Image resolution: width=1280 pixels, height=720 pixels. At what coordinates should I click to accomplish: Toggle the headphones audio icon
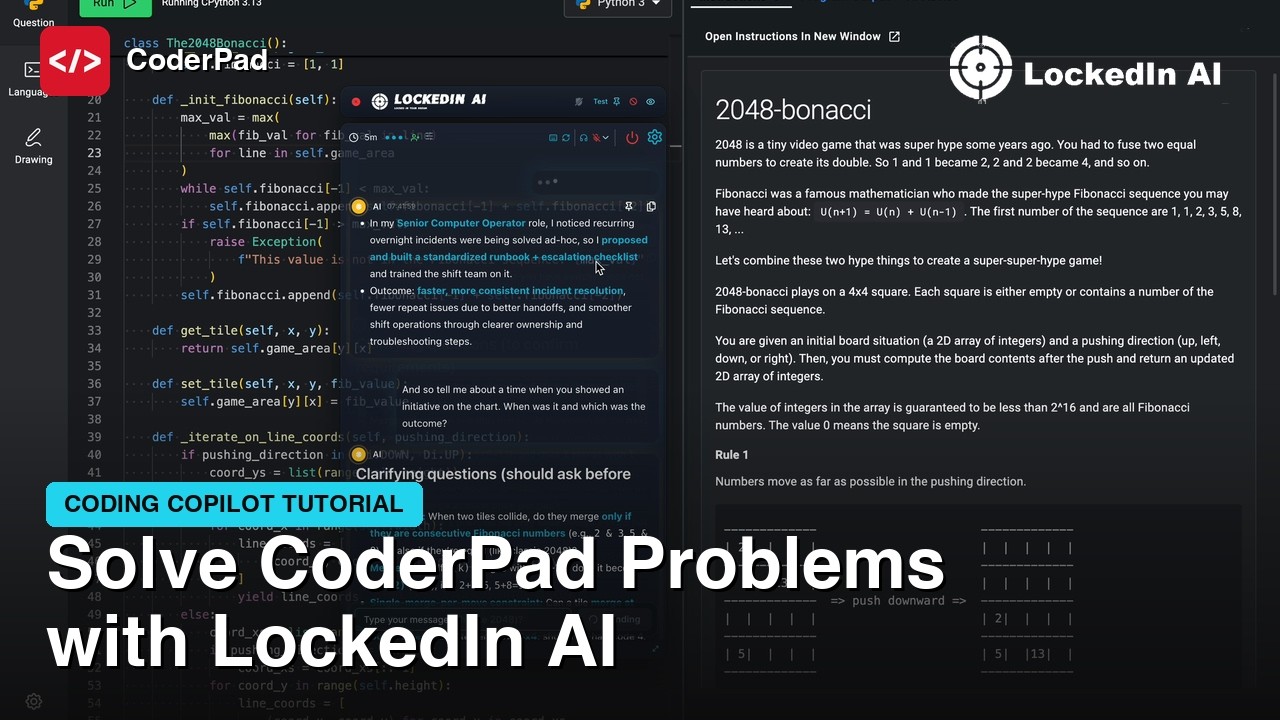(584, 137)
